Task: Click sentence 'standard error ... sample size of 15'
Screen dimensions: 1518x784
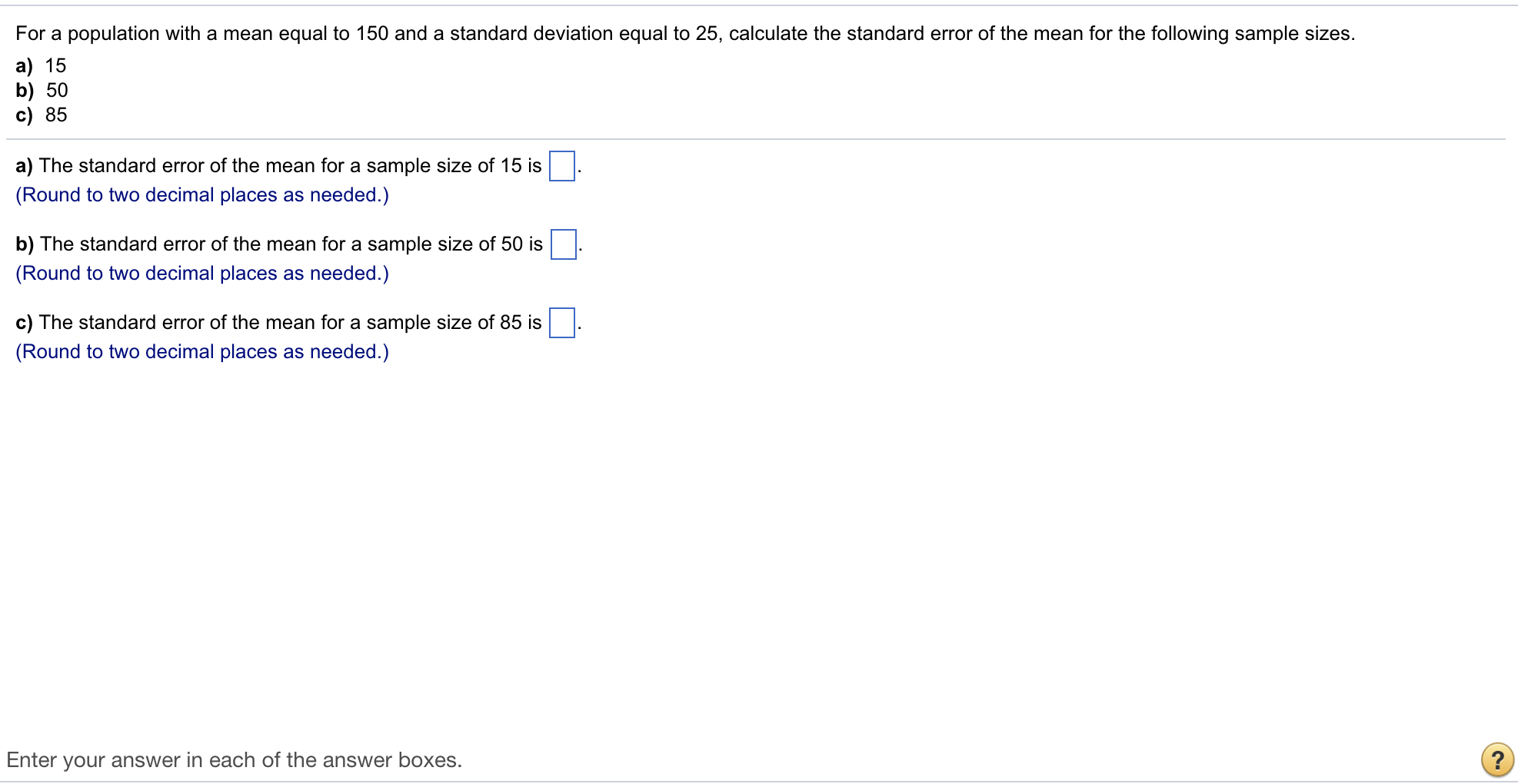Action: pyautogui.click(x=291, y=166)
